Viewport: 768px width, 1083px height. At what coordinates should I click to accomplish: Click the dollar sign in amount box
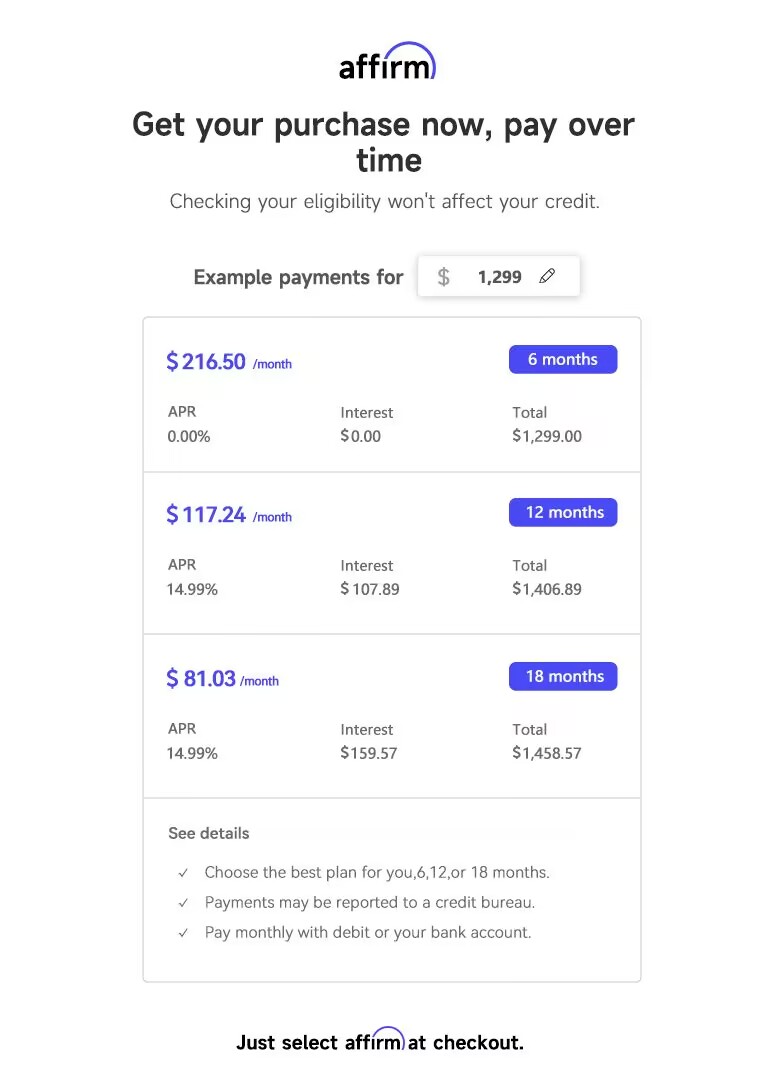(x=443, y=277)
